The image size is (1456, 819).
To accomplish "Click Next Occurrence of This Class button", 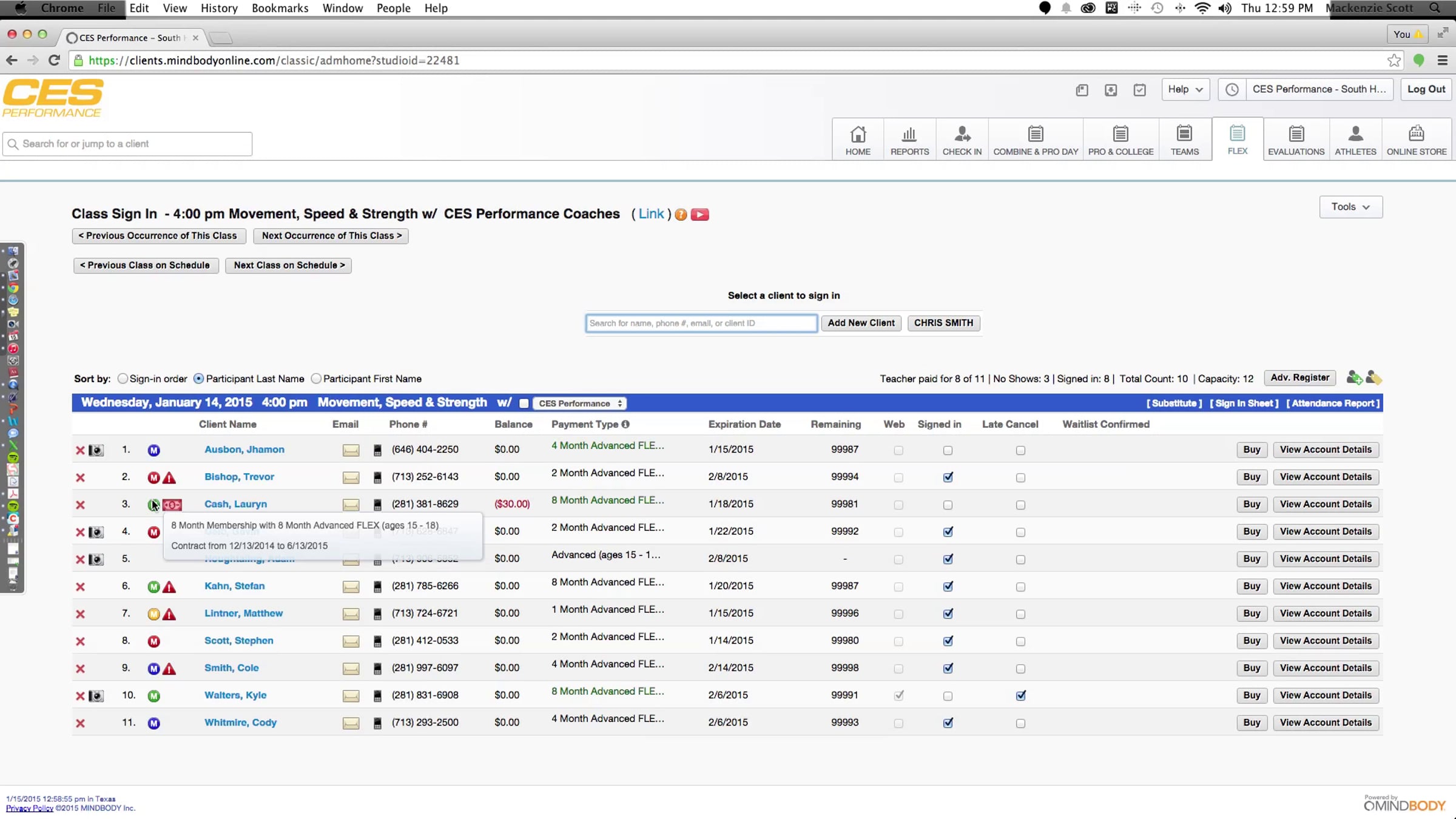I will [331, 235].
